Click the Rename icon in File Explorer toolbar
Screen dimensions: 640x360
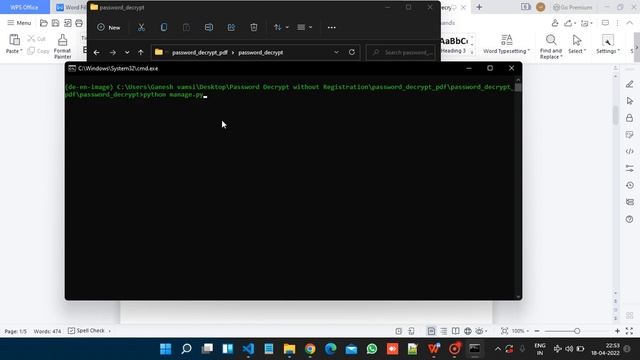pyautogui.click(x=209, y=27)
